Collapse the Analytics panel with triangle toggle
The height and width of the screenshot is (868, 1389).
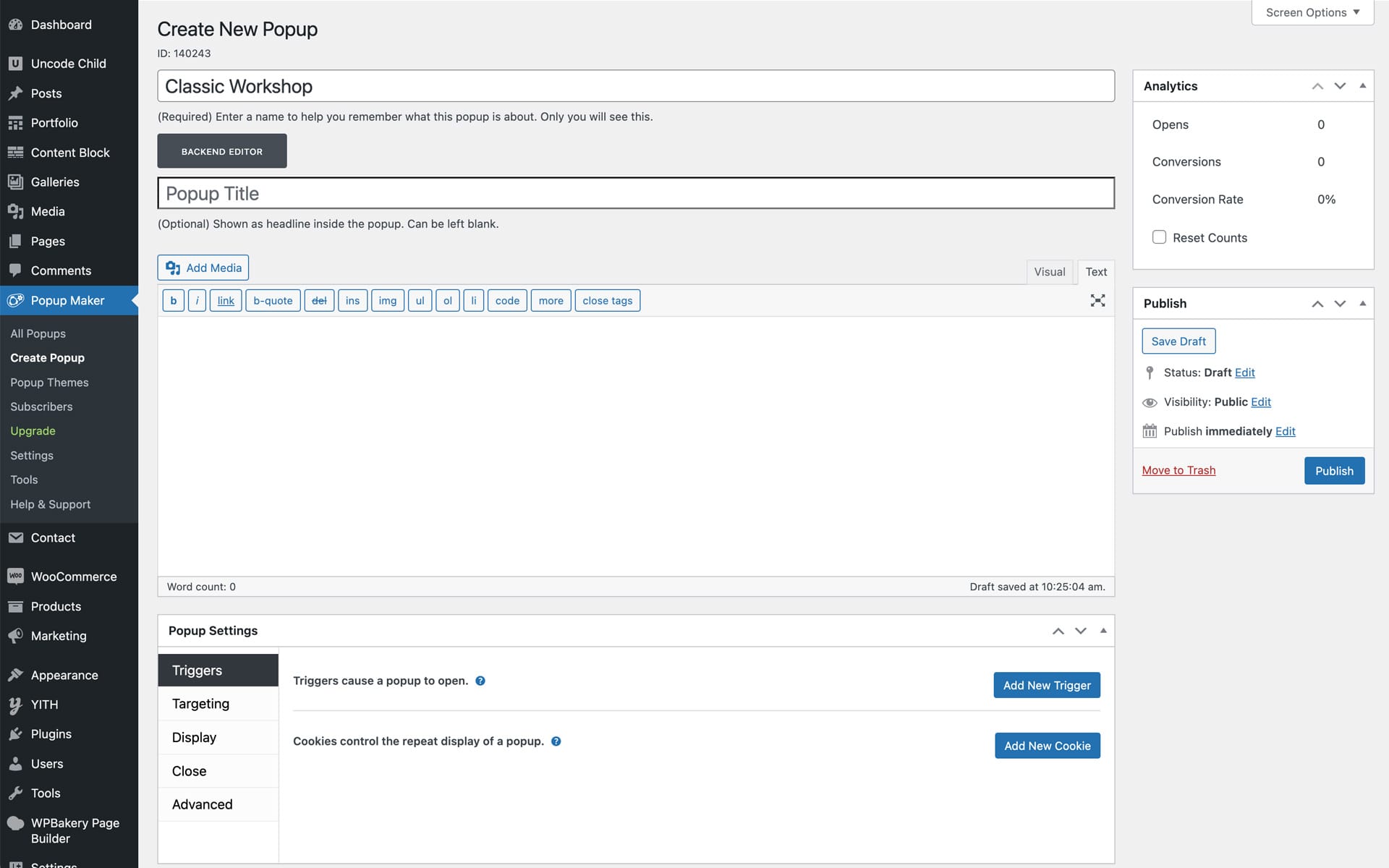pos(1363,86)
